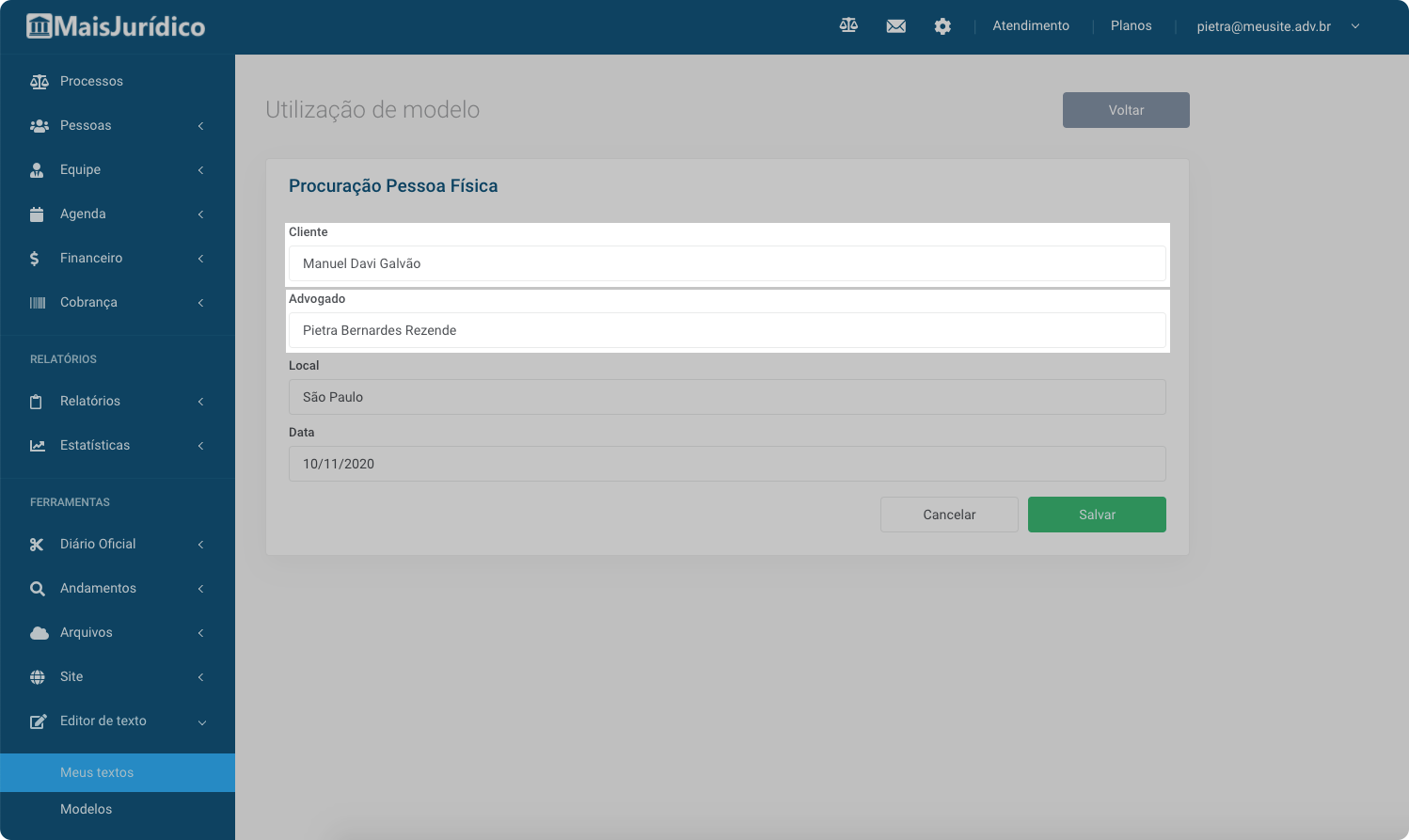Expand the Relatórios menu arrow
This screenshot has width=1409, height=840.
point(200,402)
